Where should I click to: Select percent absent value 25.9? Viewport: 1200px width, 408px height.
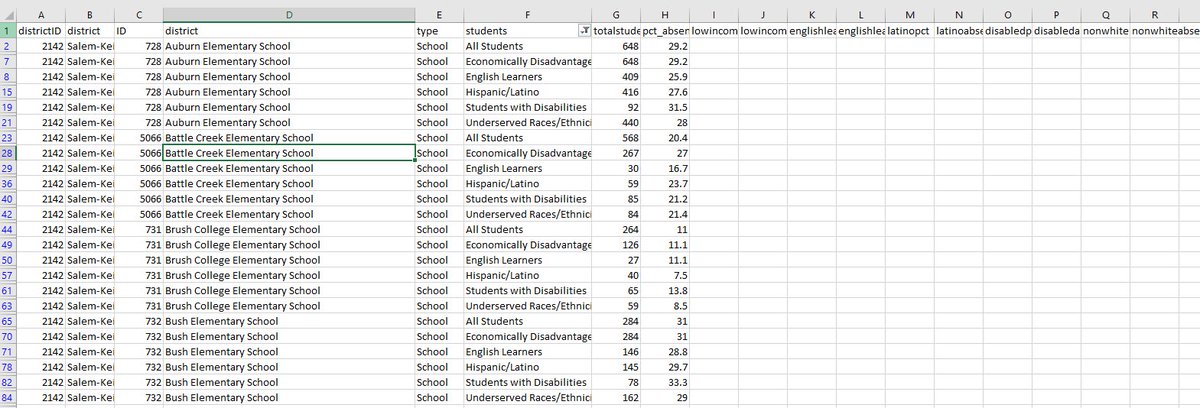pos(665,77)
